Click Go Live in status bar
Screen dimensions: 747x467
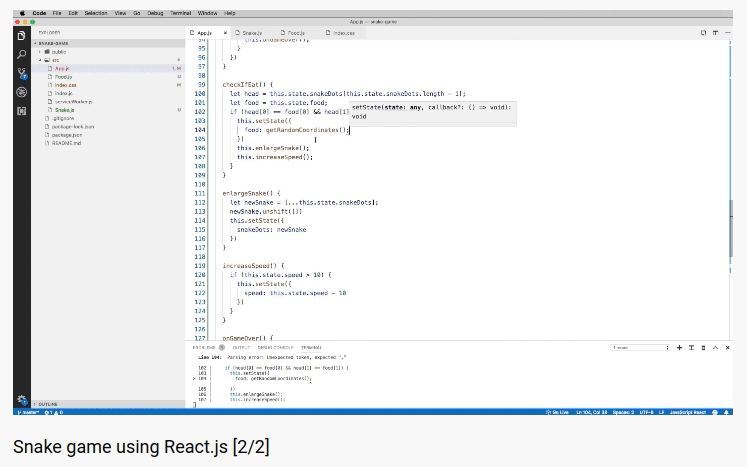[557, 412]
